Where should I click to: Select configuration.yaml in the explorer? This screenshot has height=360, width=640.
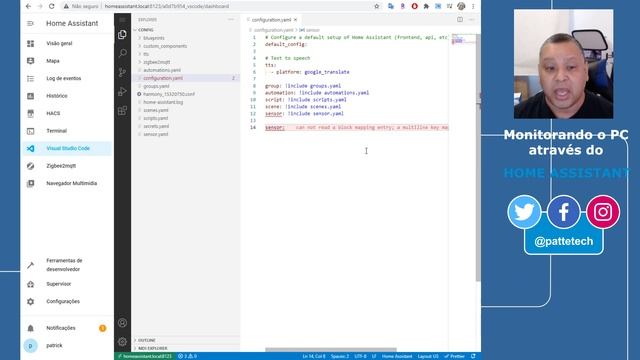186,78
